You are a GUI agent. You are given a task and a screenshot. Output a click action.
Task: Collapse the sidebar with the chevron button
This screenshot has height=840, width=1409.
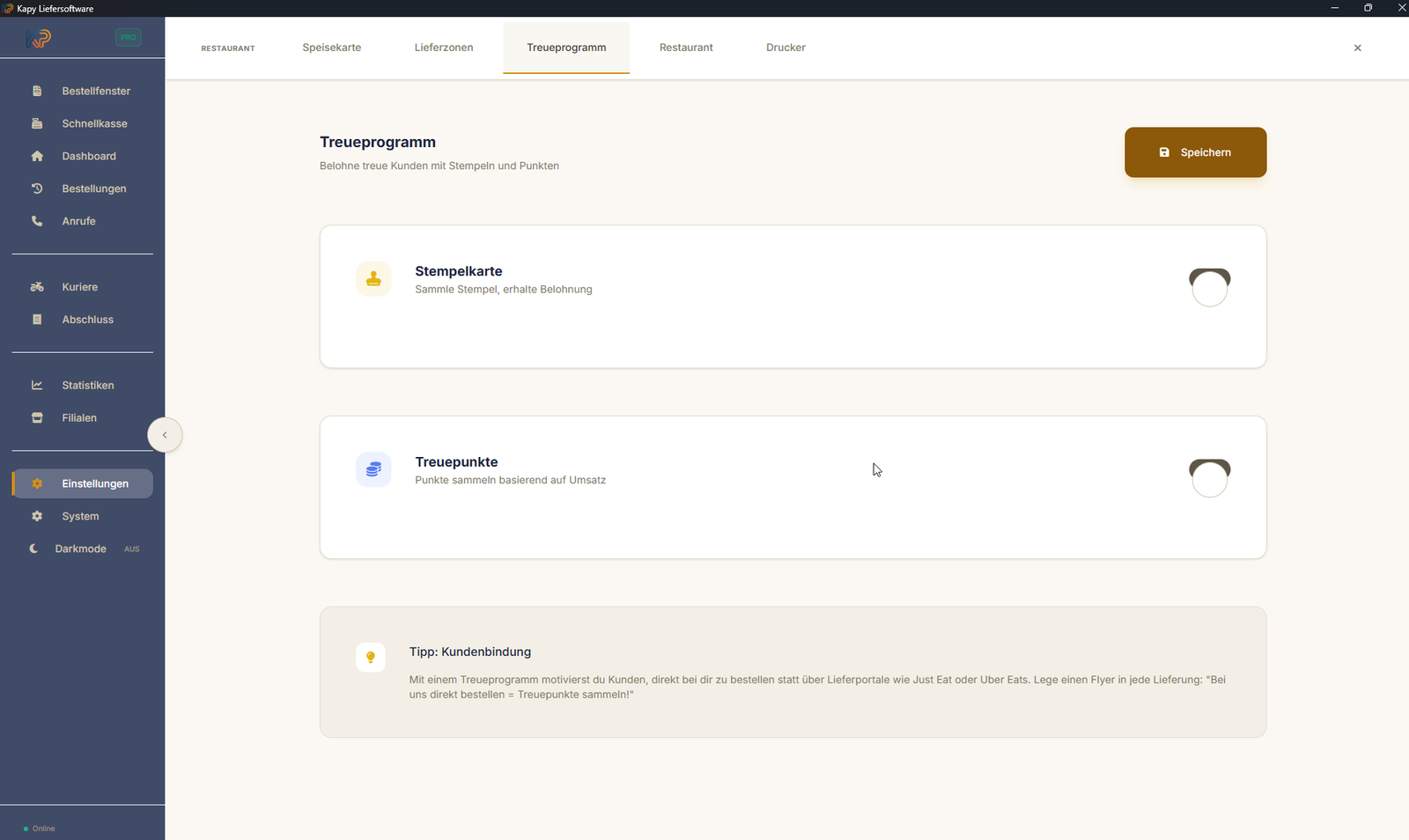tap(165, 435)
